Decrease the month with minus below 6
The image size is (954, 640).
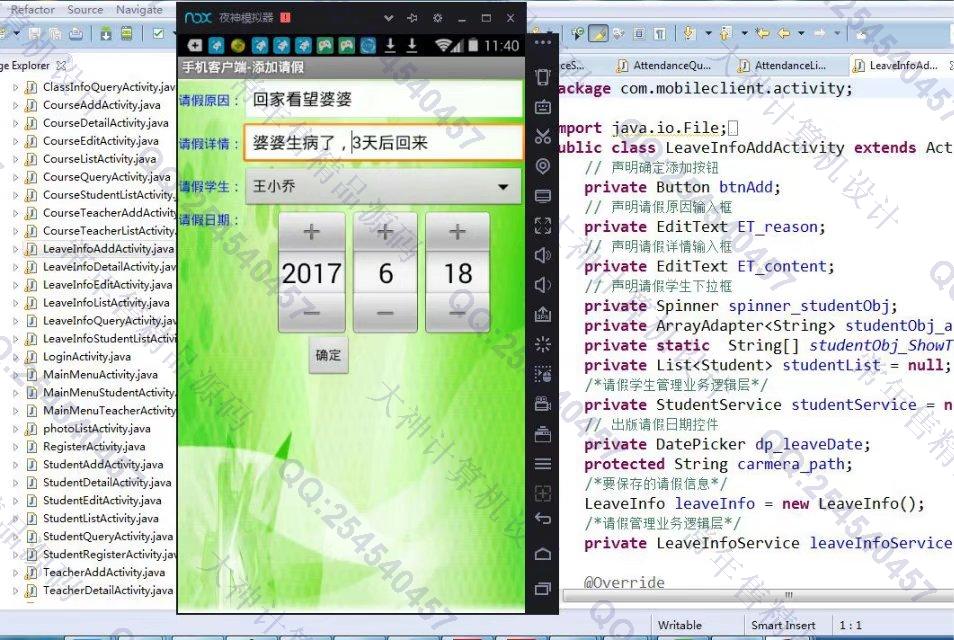coord(385,313)
